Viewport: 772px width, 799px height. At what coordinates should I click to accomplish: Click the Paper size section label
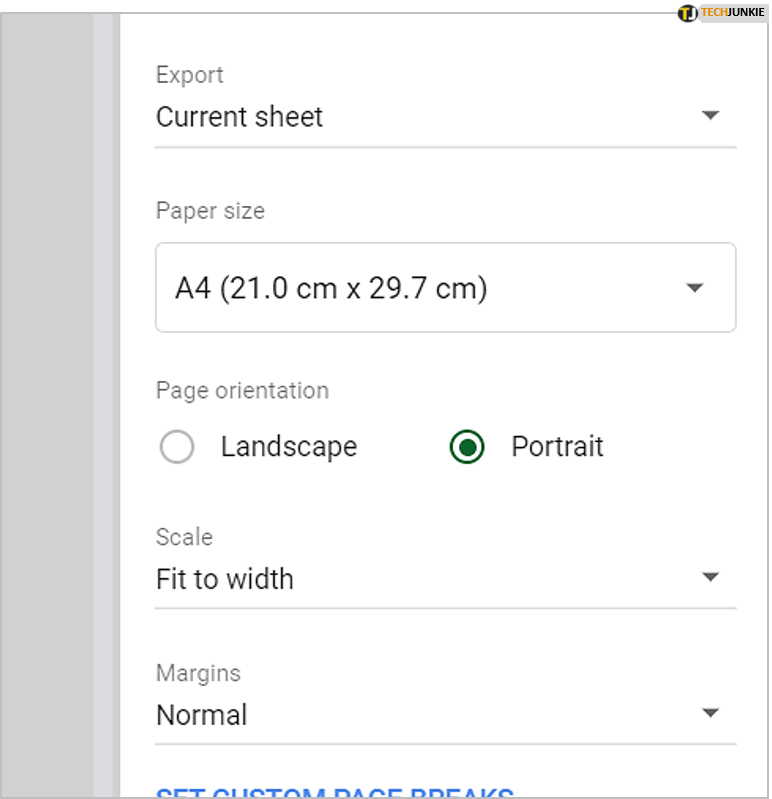pyautogui.click(x=210, y=211)
